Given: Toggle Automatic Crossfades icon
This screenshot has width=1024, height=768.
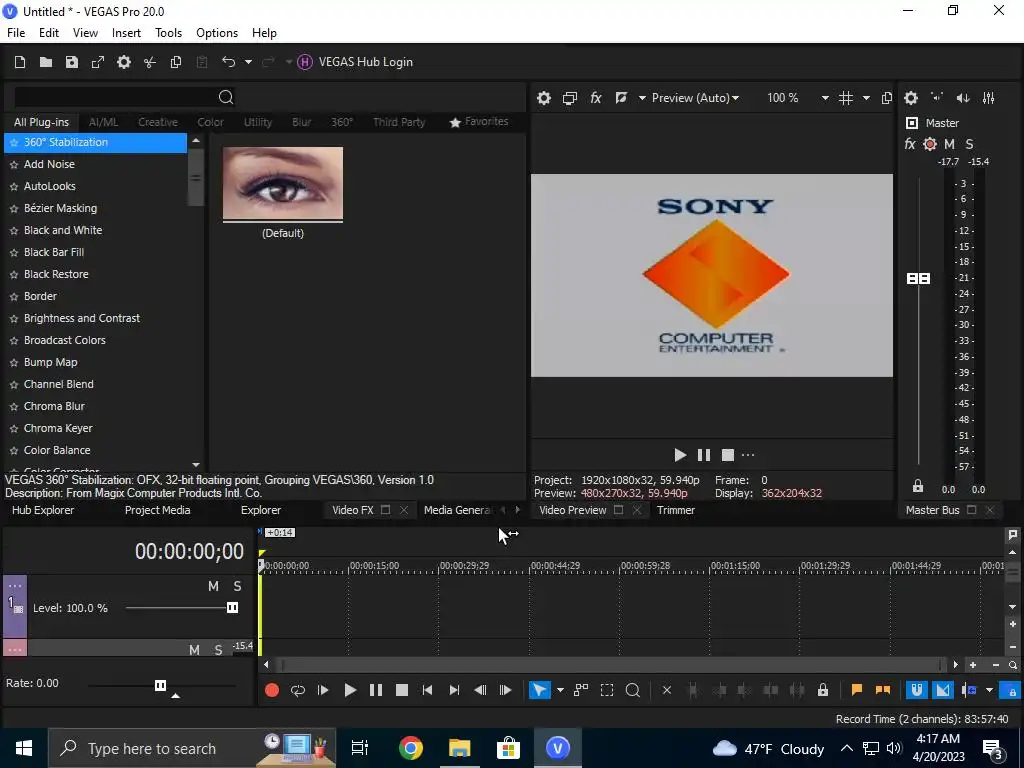Looking at the screenshot, I should click(x=942, y=690).
